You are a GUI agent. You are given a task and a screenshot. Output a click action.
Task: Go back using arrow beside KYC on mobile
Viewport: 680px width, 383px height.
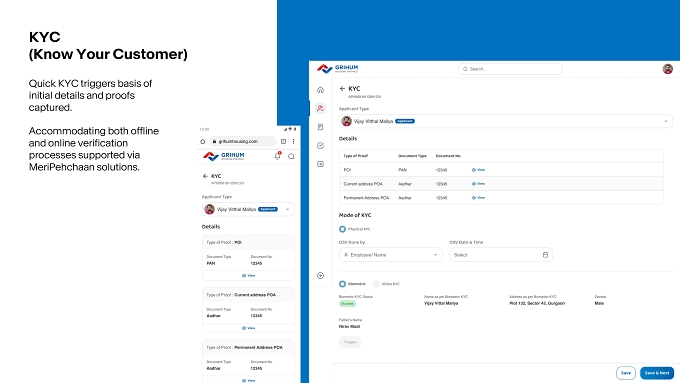[205, 176]
